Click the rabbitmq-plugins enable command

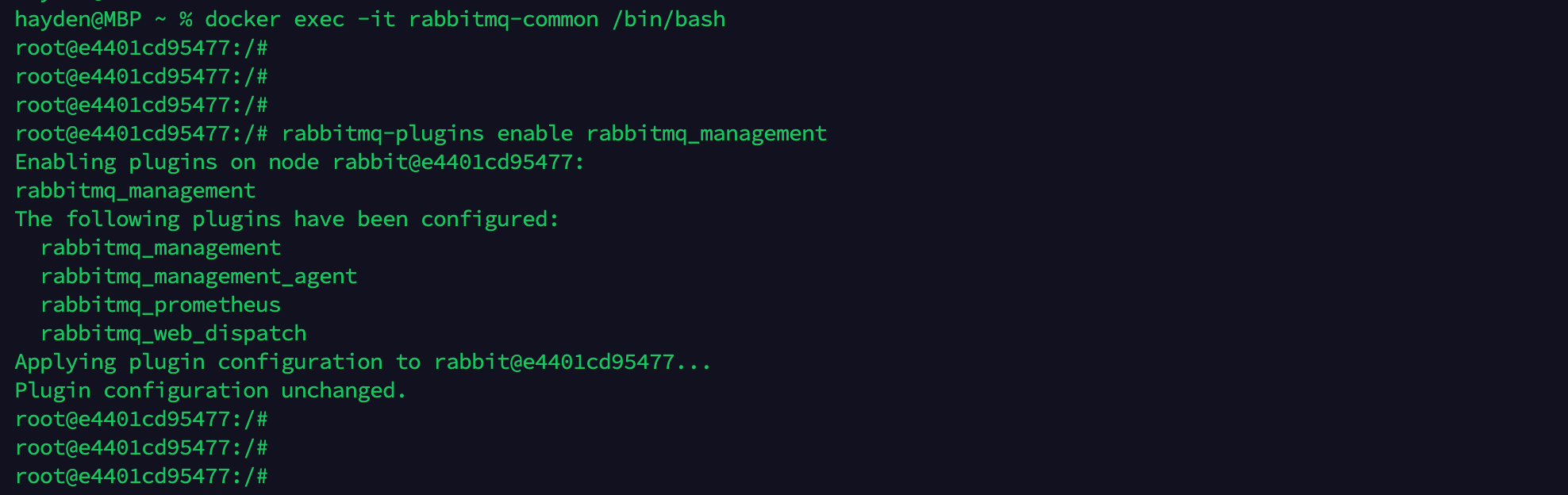[427, 133]
